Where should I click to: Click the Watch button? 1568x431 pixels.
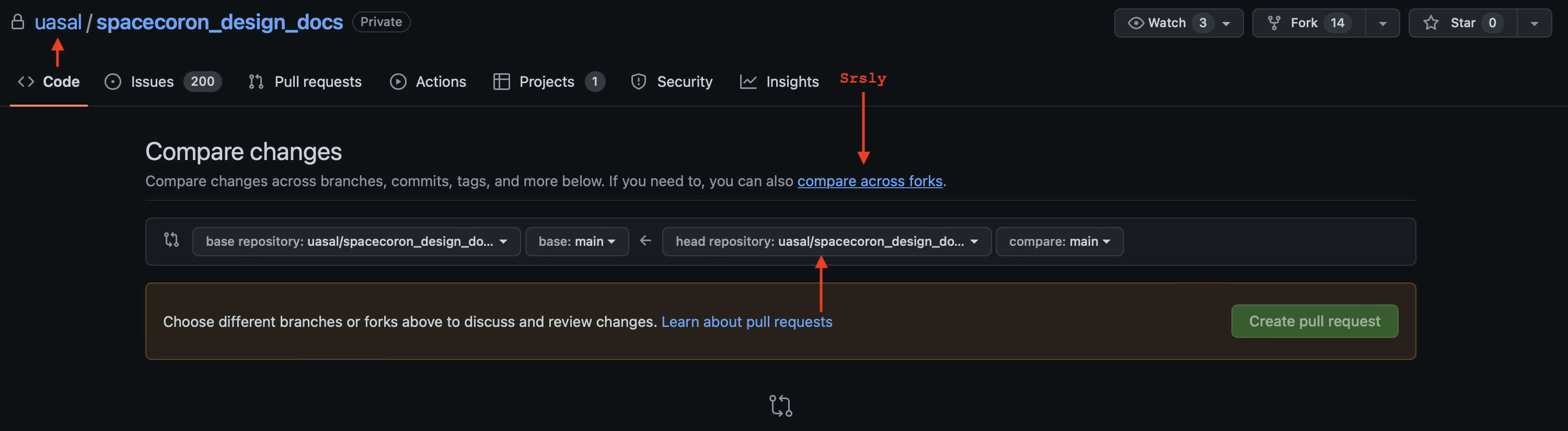tap(1179, 23)
